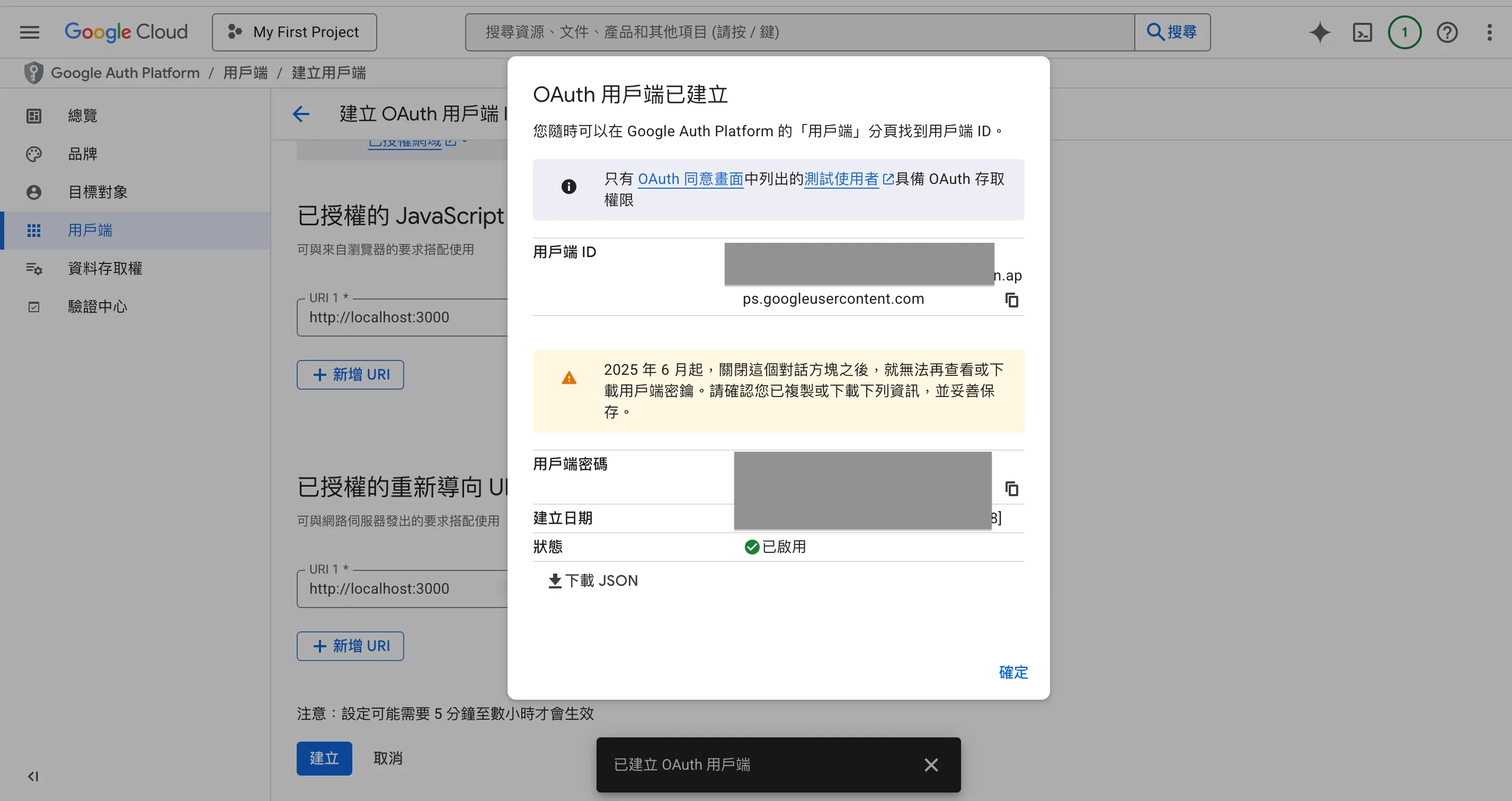Dismiss the 已建立 OAuth 用戶端 toast notification
The height and width of the screenshot is (801, 1512).
click(x=931, y=764)
